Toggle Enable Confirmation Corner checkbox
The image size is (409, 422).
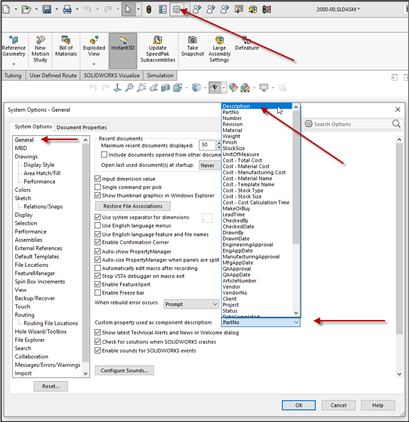(98, 242)
